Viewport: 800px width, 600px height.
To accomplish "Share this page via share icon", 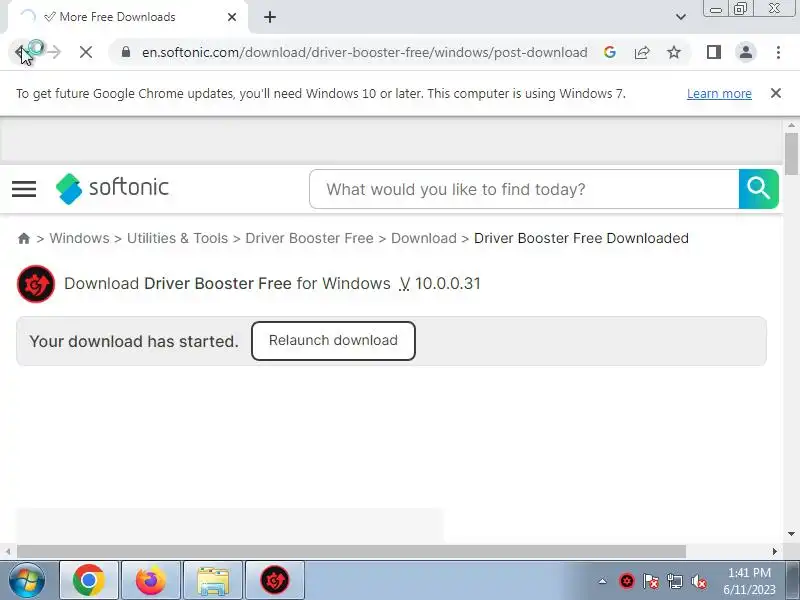I will (x=642, y=52).
